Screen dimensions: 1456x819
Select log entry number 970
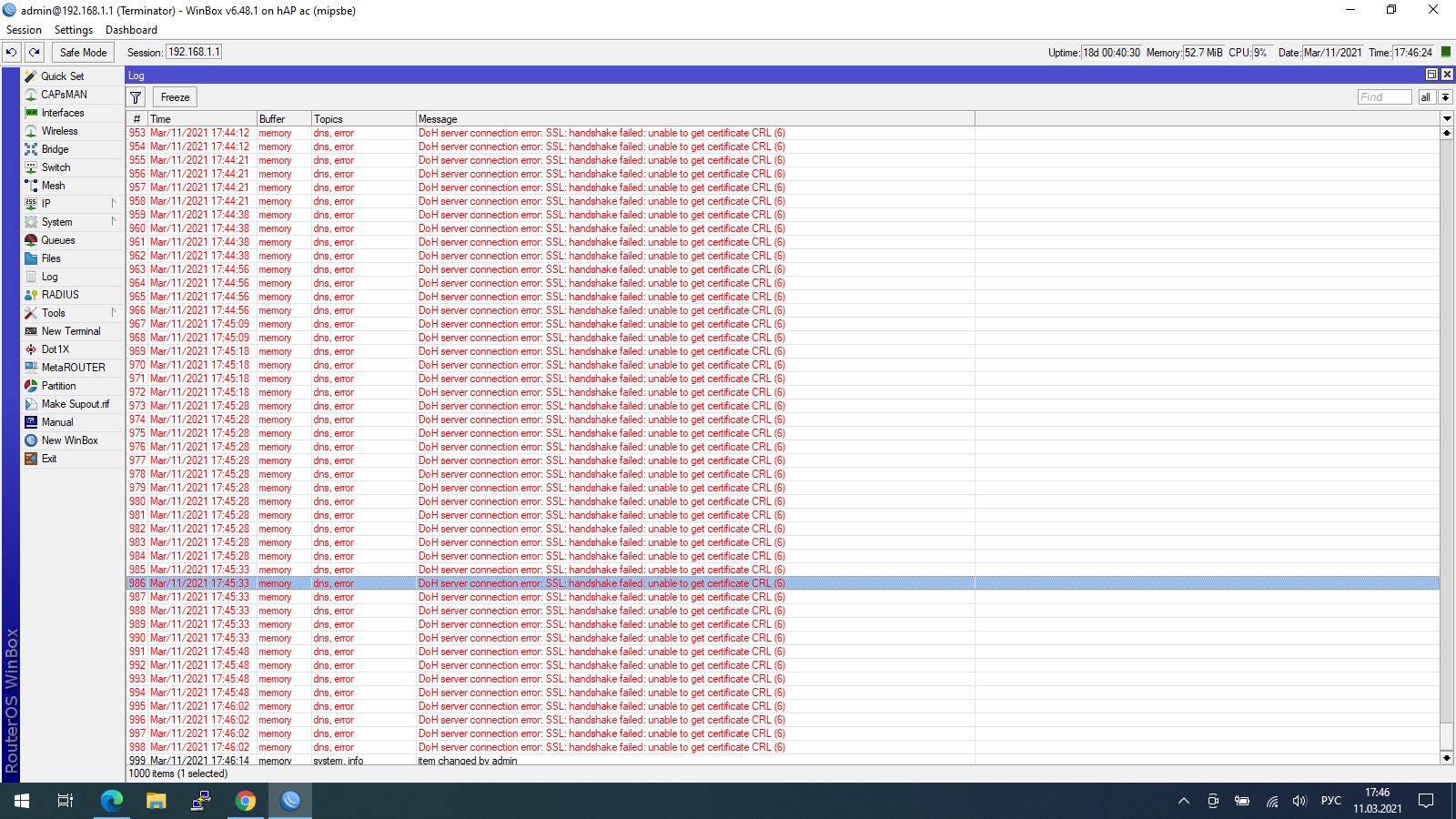pos(783,365)
